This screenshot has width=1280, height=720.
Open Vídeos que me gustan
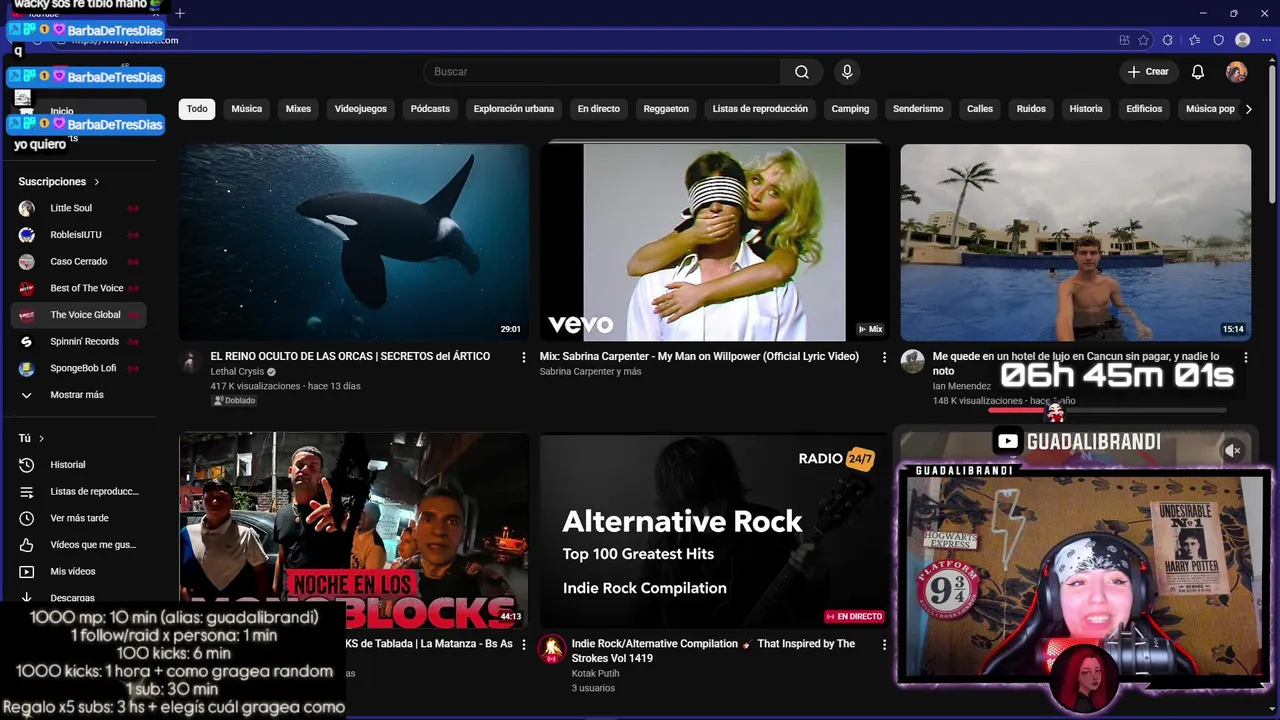(78, 545)
